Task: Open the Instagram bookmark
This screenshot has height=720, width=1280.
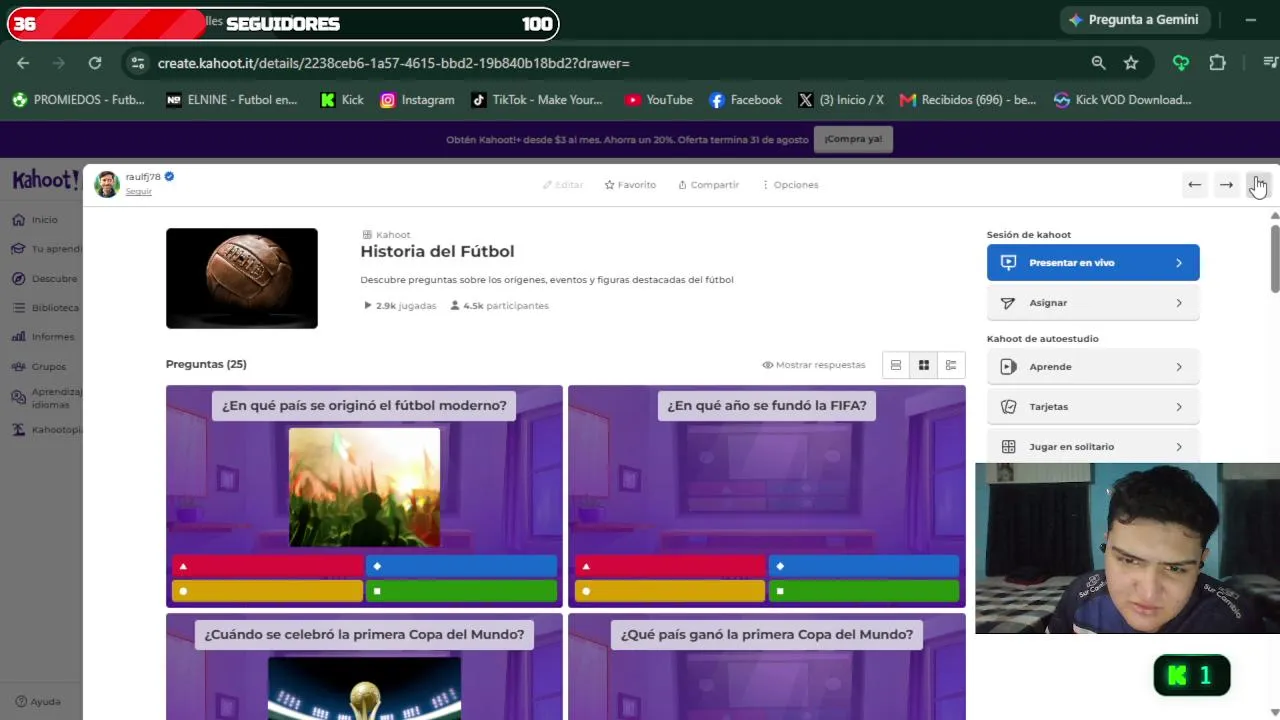Action: point(417,100)
